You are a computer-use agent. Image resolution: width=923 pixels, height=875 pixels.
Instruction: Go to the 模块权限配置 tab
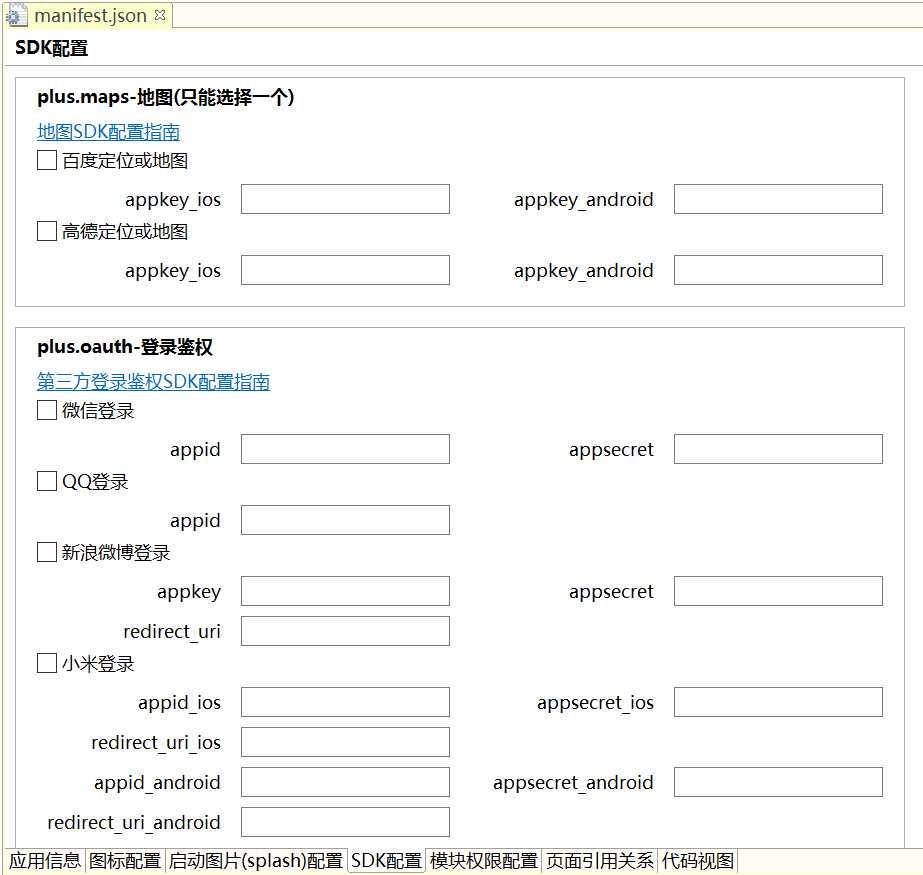point(484,861)
